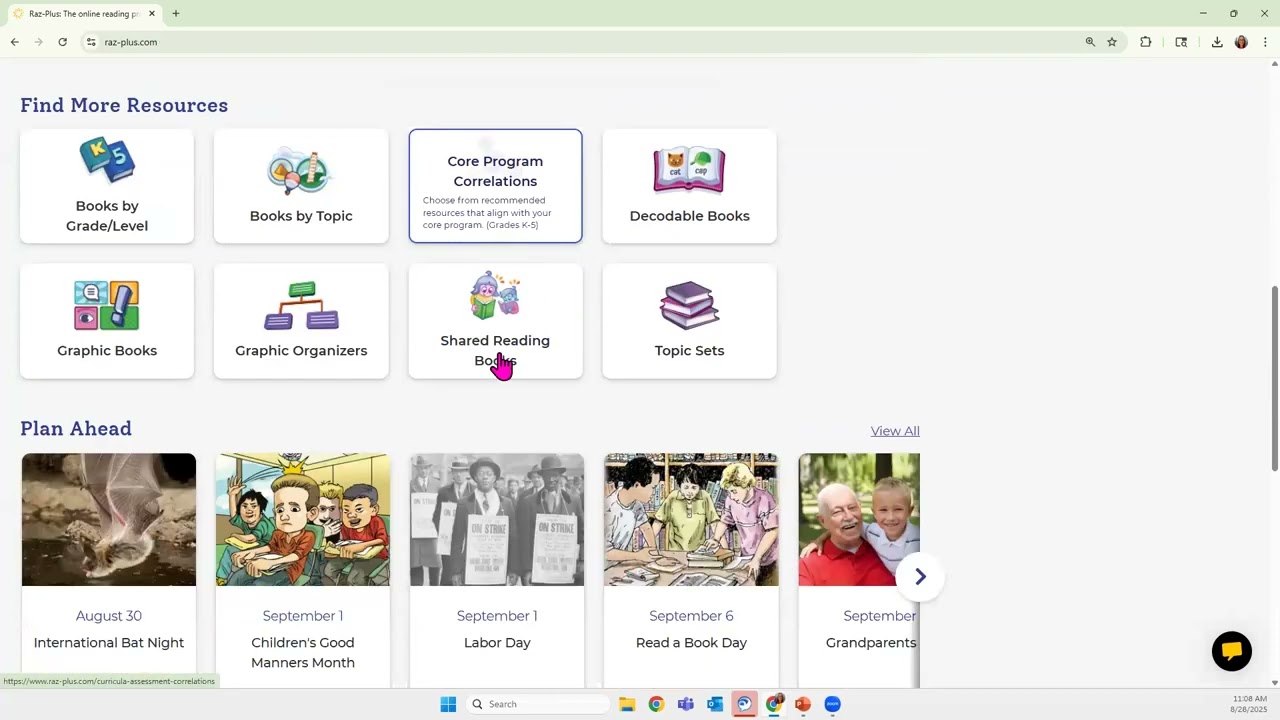
Task: Open the Topic Sets stacked books icon
Action: 689,306
